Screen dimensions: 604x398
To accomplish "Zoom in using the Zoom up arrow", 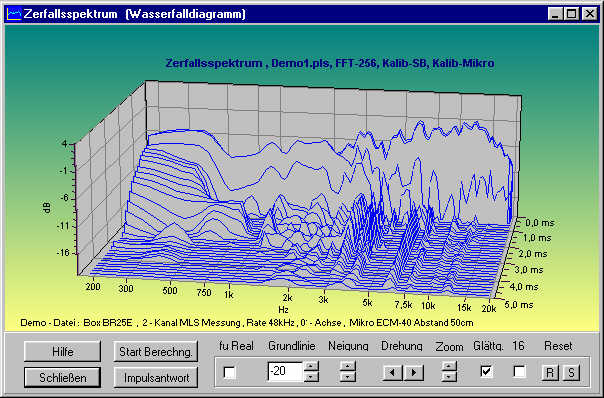I will (449, 366).
